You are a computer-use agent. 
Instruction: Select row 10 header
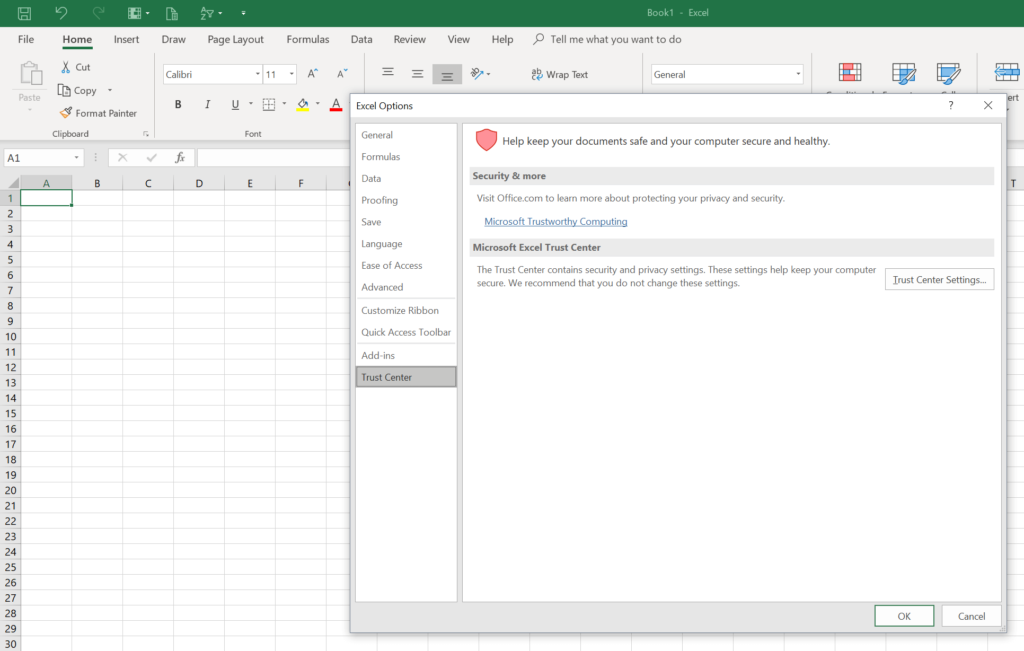(x=10, y=337)
